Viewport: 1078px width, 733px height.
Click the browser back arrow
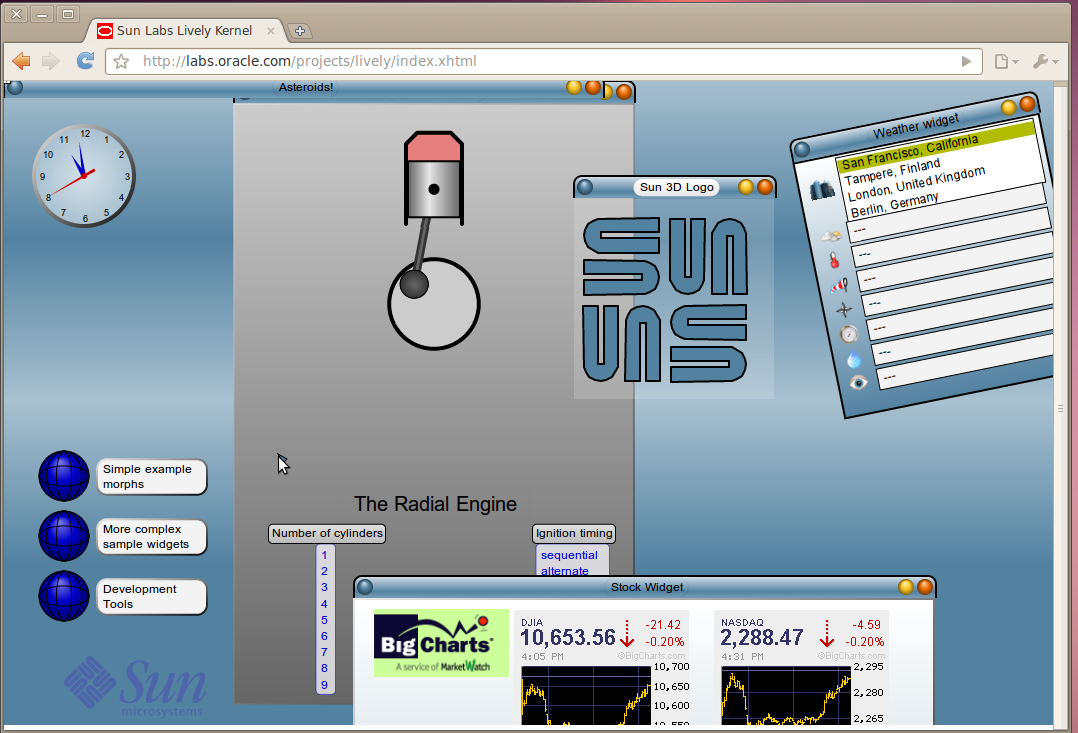pyautogui.click(x=21, y=61)
